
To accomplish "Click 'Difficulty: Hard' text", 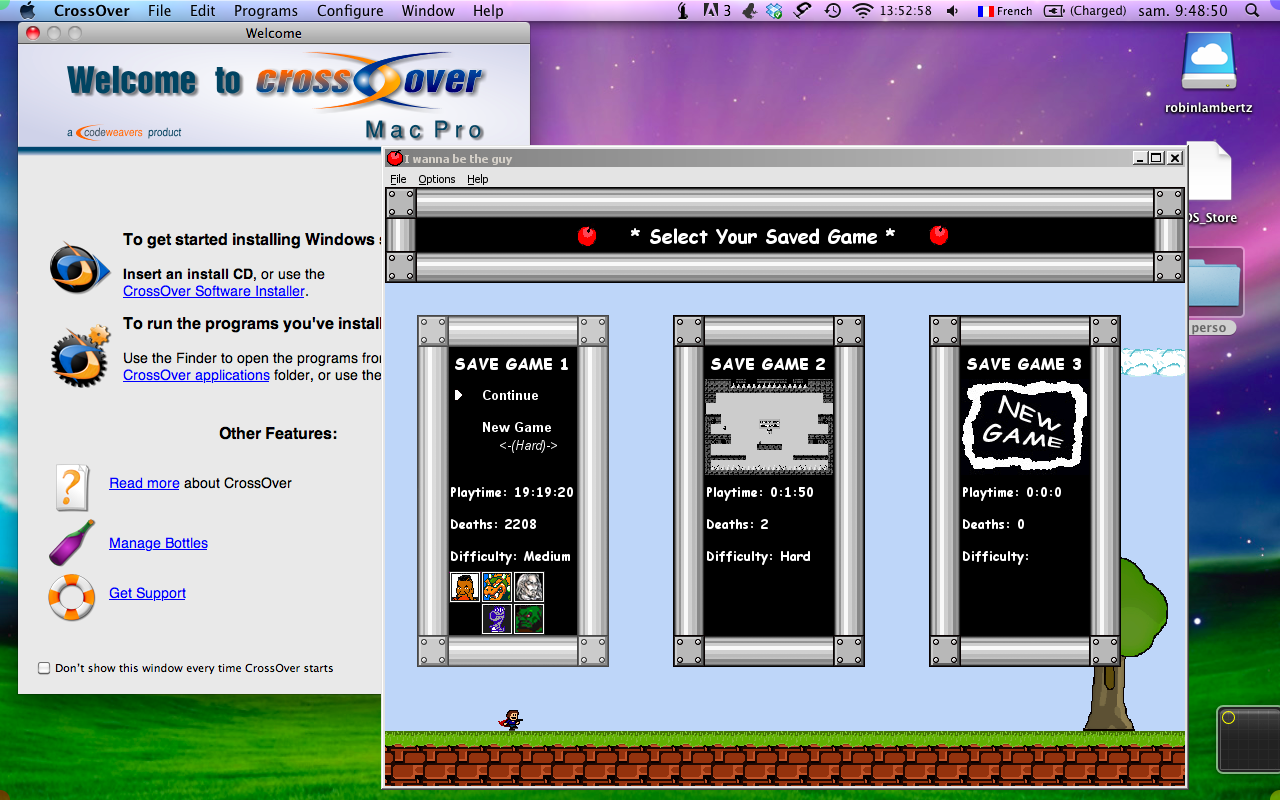I will 758,556.
